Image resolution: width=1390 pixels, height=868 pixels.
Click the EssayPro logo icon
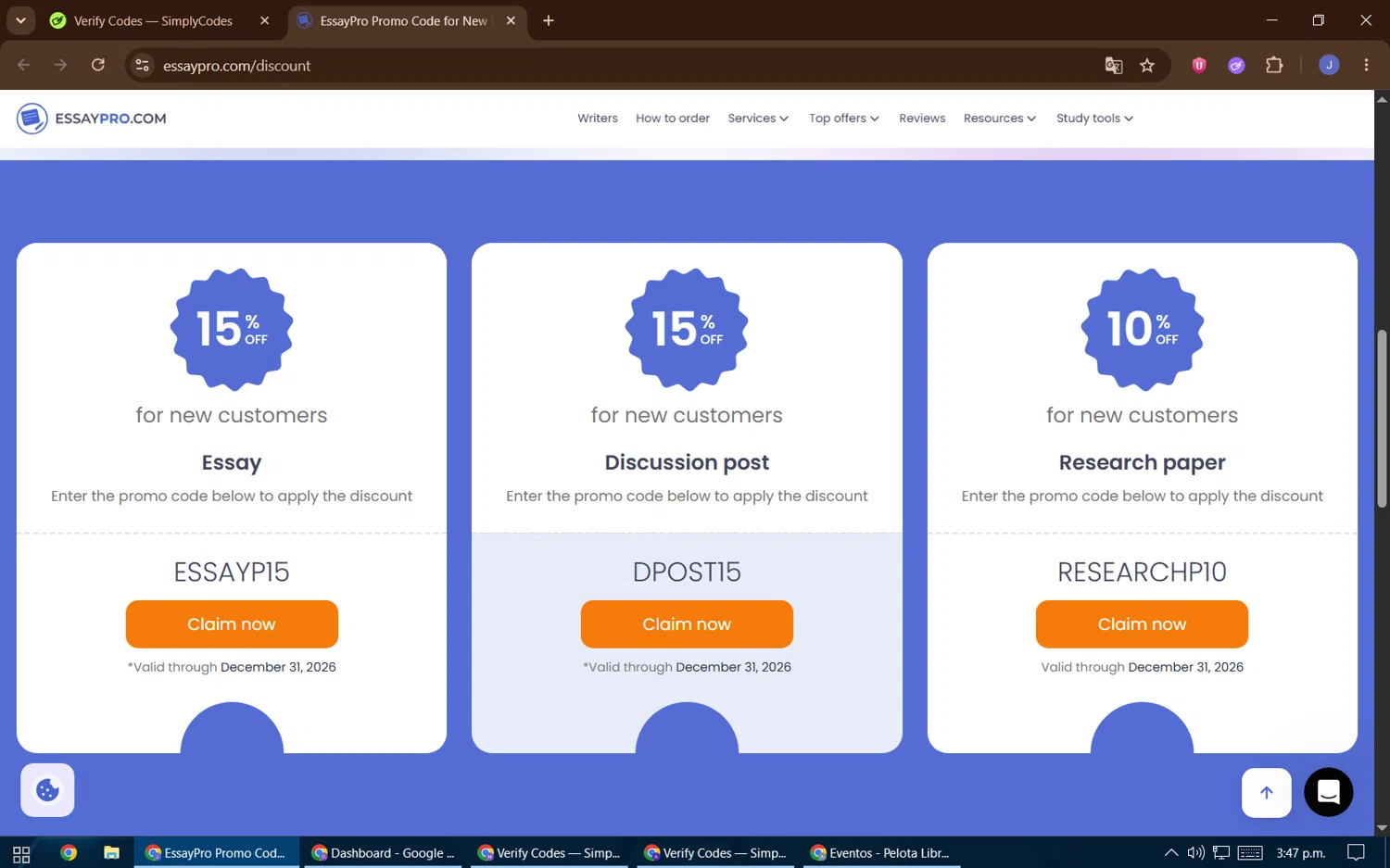coord(32,119)
